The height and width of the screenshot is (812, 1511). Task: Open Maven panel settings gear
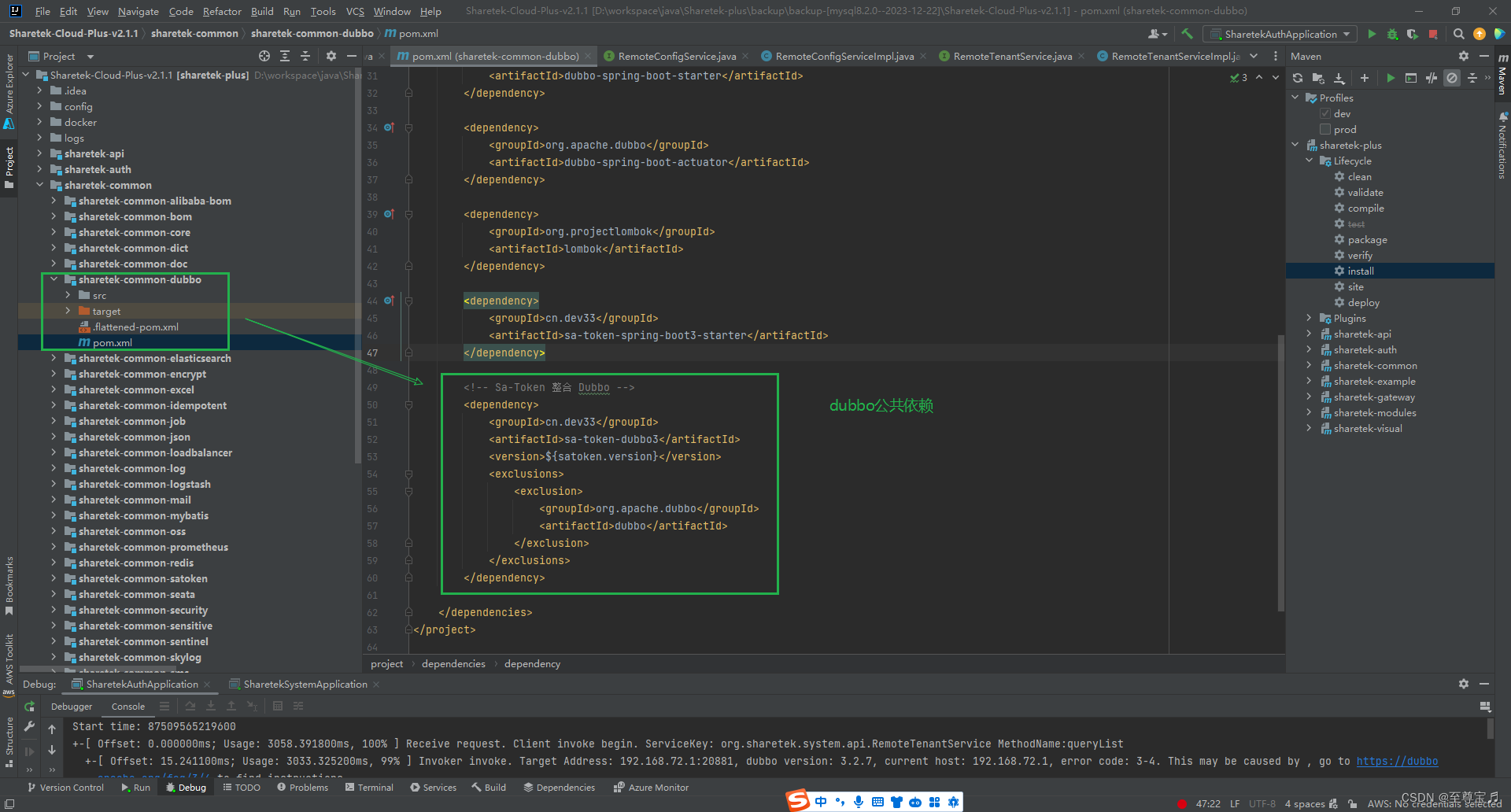tap(1464, 56)
